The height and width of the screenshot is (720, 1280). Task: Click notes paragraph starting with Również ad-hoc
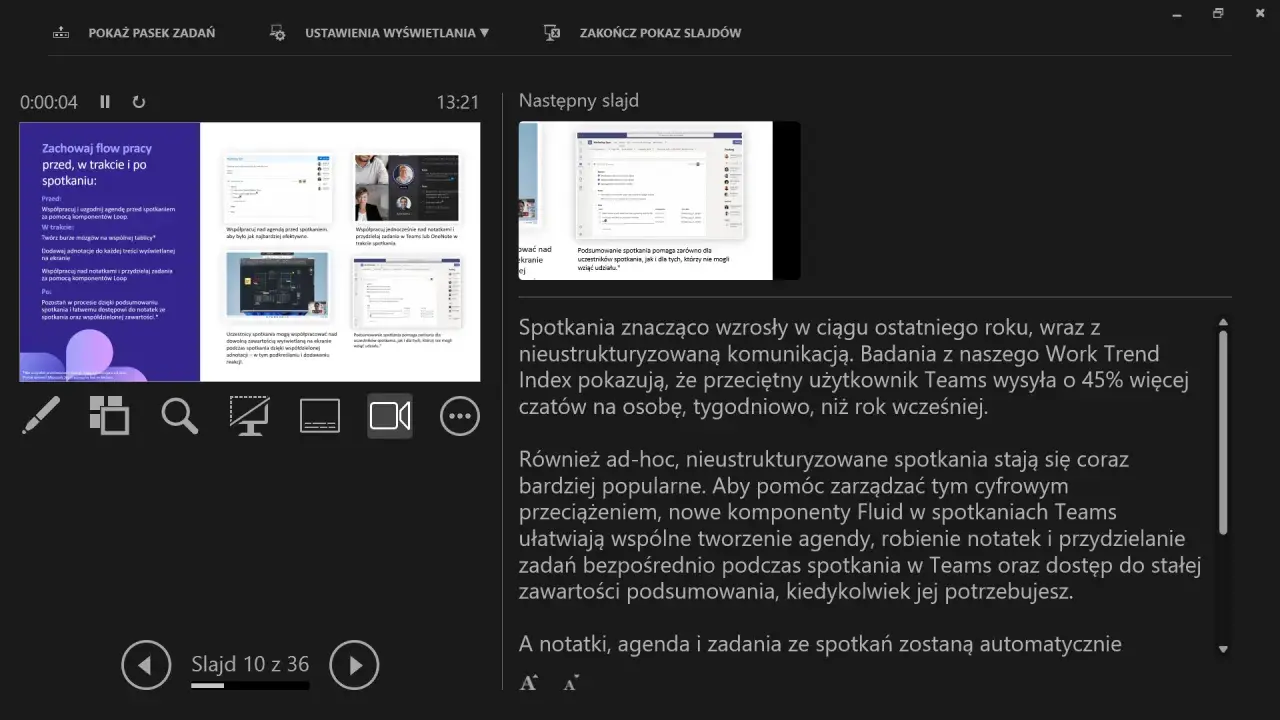860,525
